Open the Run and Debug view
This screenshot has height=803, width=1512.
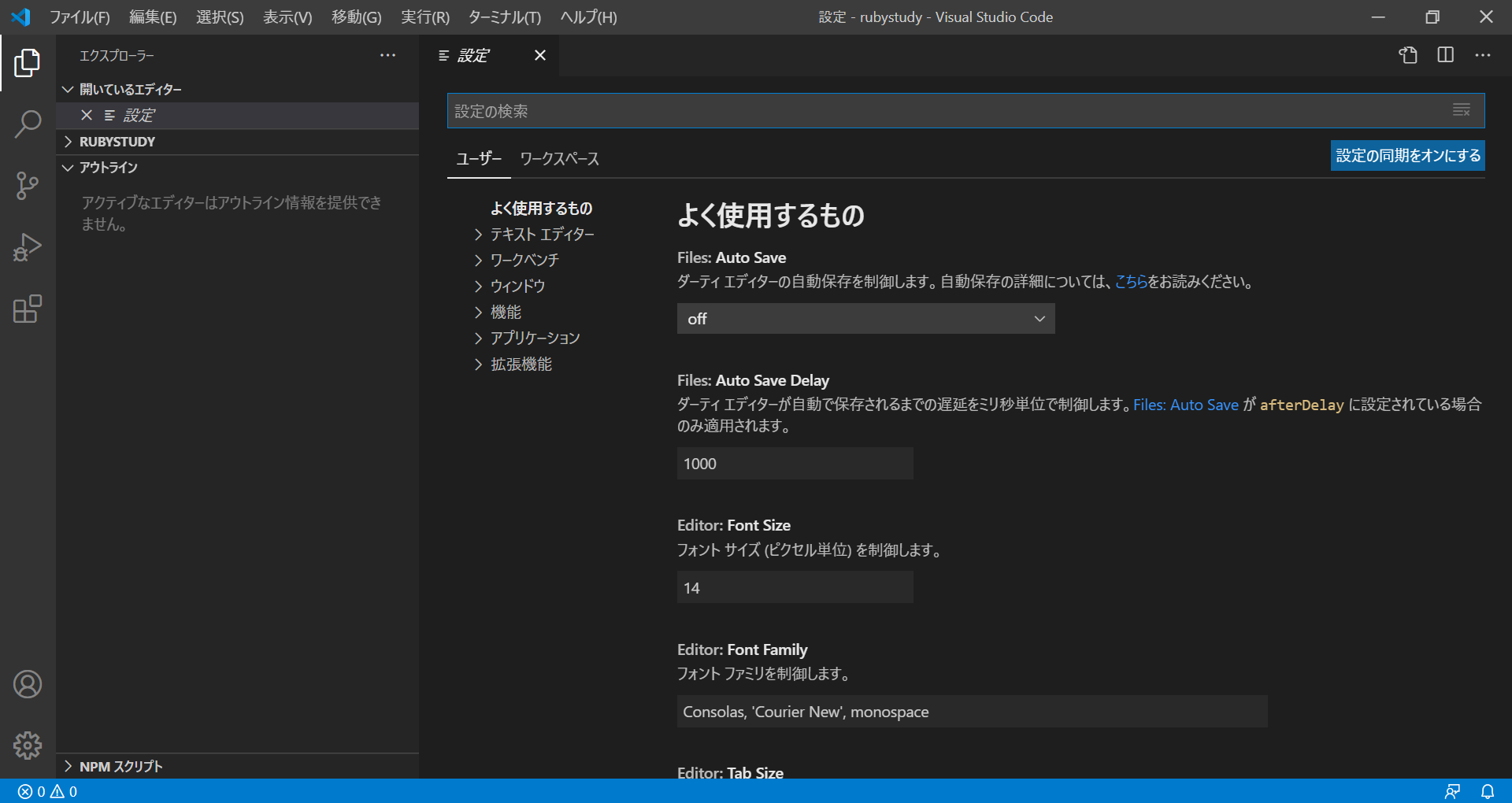(28, 247)
